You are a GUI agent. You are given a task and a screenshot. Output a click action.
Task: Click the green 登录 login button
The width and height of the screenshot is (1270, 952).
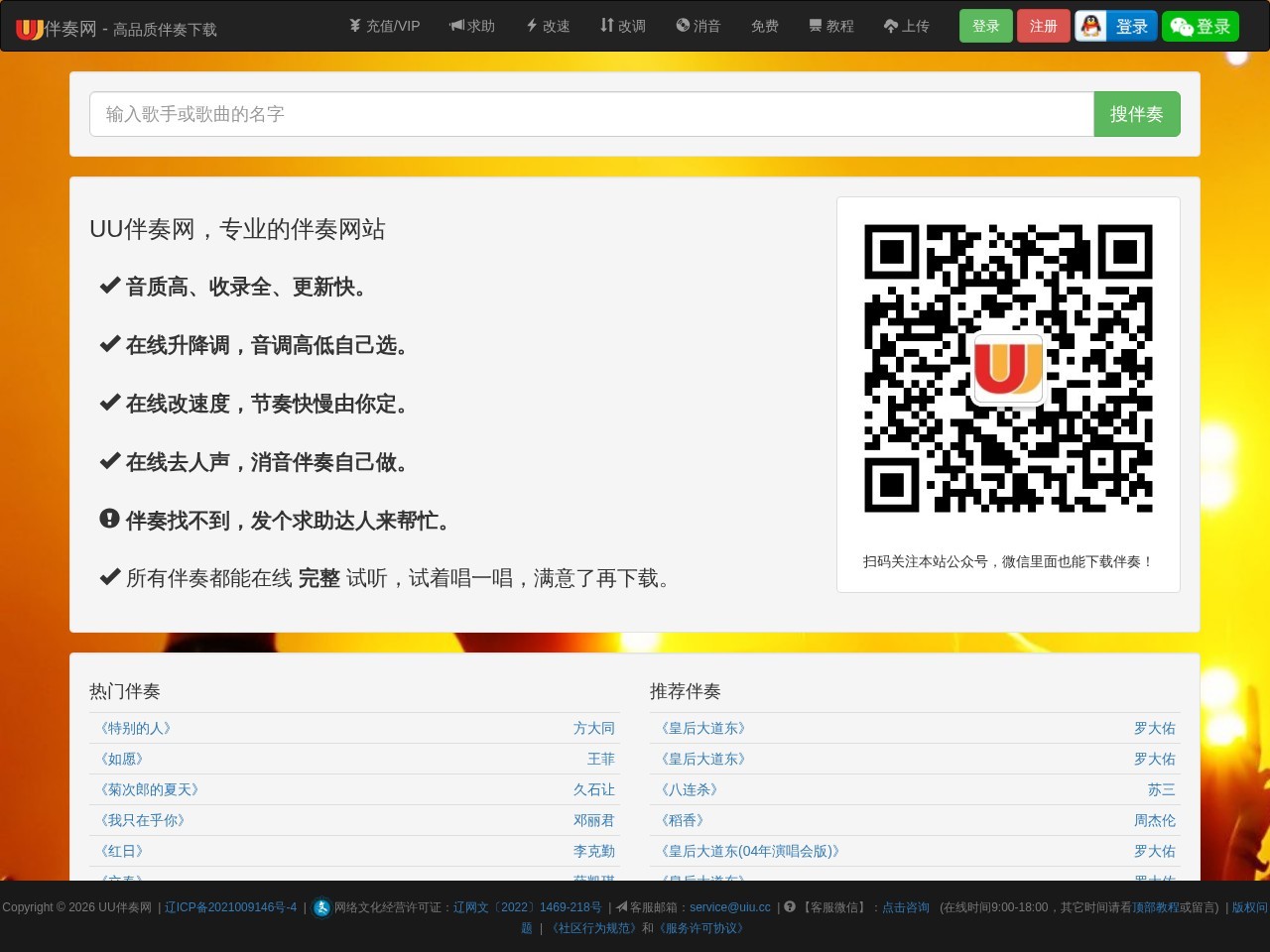click(986, 26)
